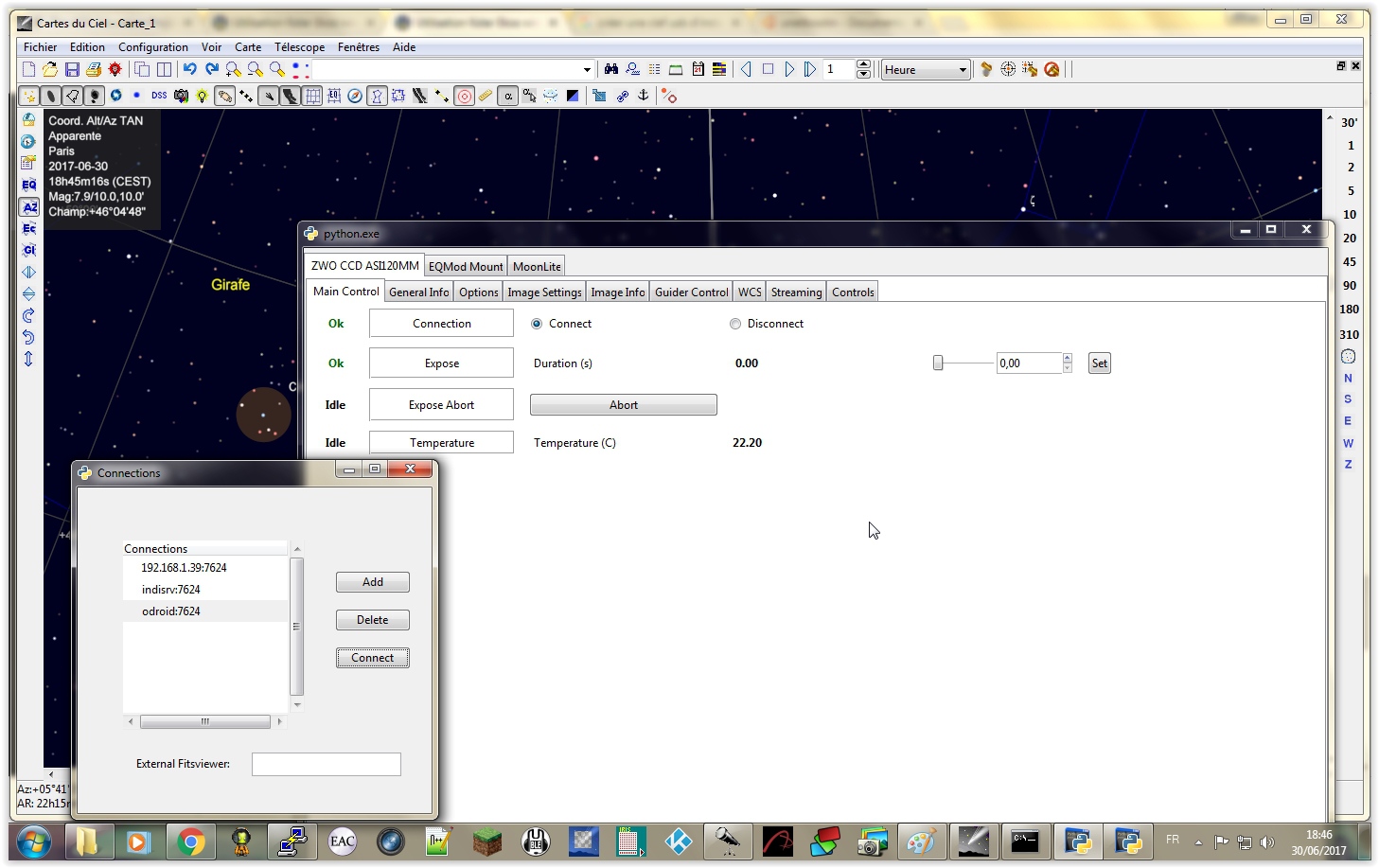The image size is (1379, 868).
Task: Click the Abort exposure button
Action: pos(624,405)
